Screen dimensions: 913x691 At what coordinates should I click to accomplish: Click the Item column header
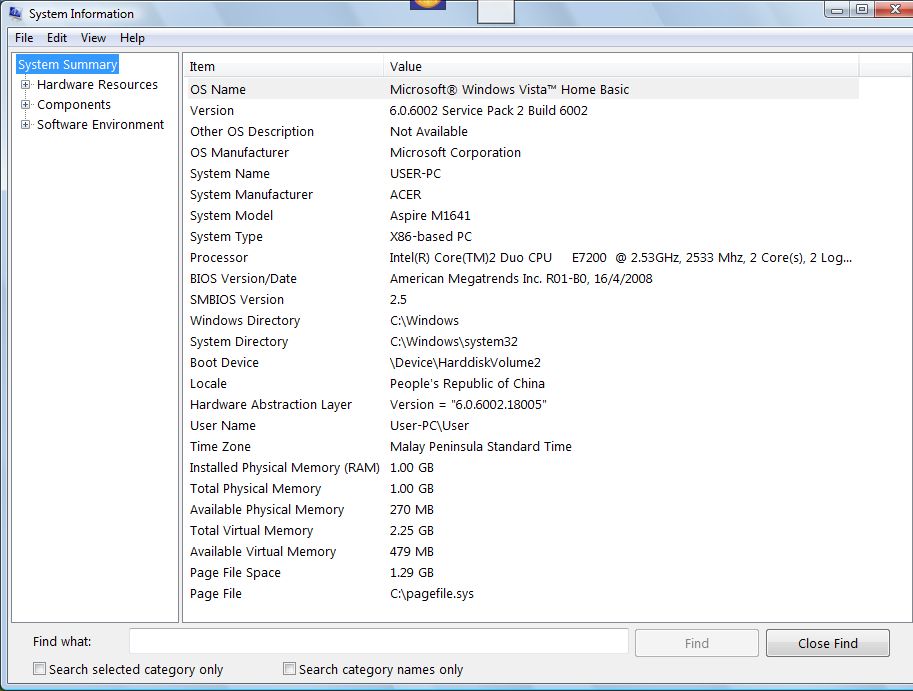[x=284, y=66]
